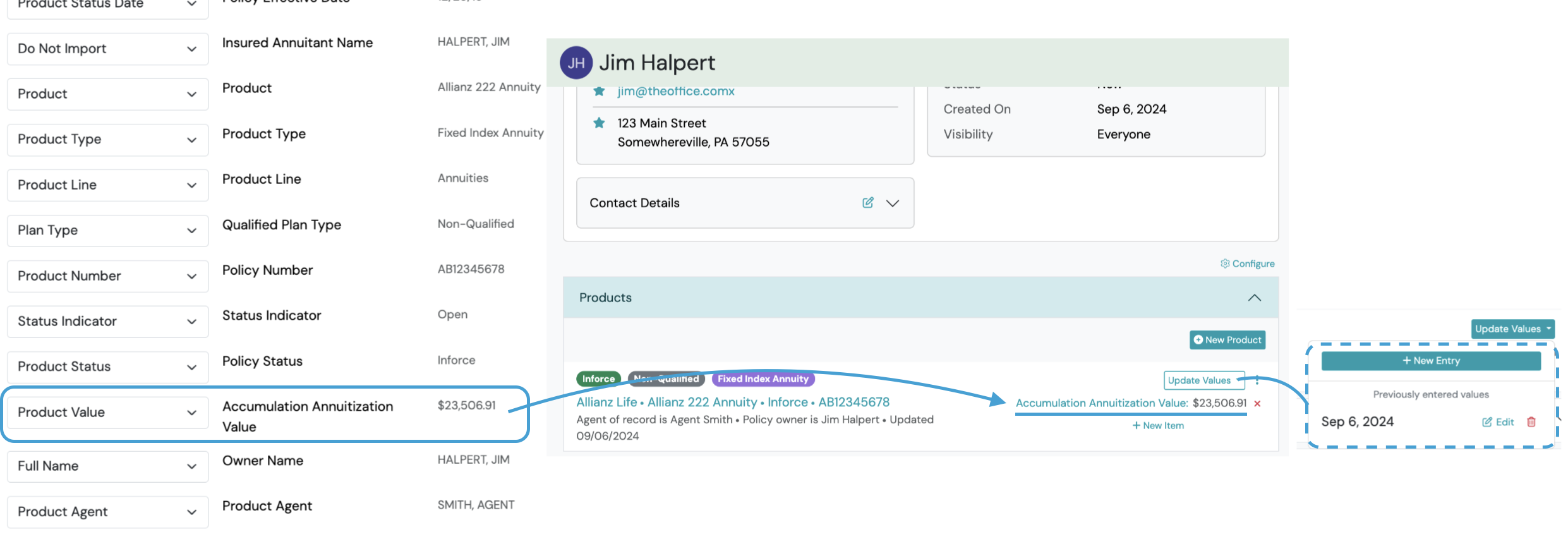
Task: Open the Full Name mapping dropdown
Action: tap(107, 466)
